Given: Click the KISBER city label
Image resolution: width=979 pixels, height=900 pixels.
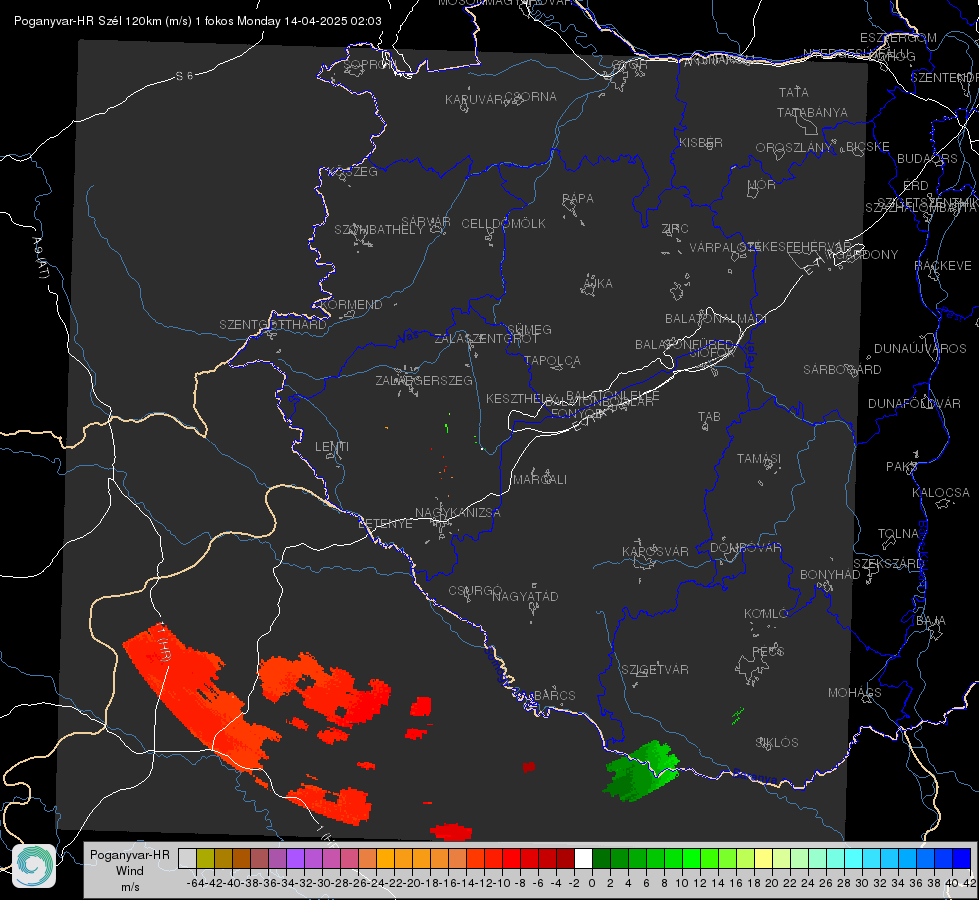Looking at the screenshot, I should pyautogui.click(x=701, y=142).
